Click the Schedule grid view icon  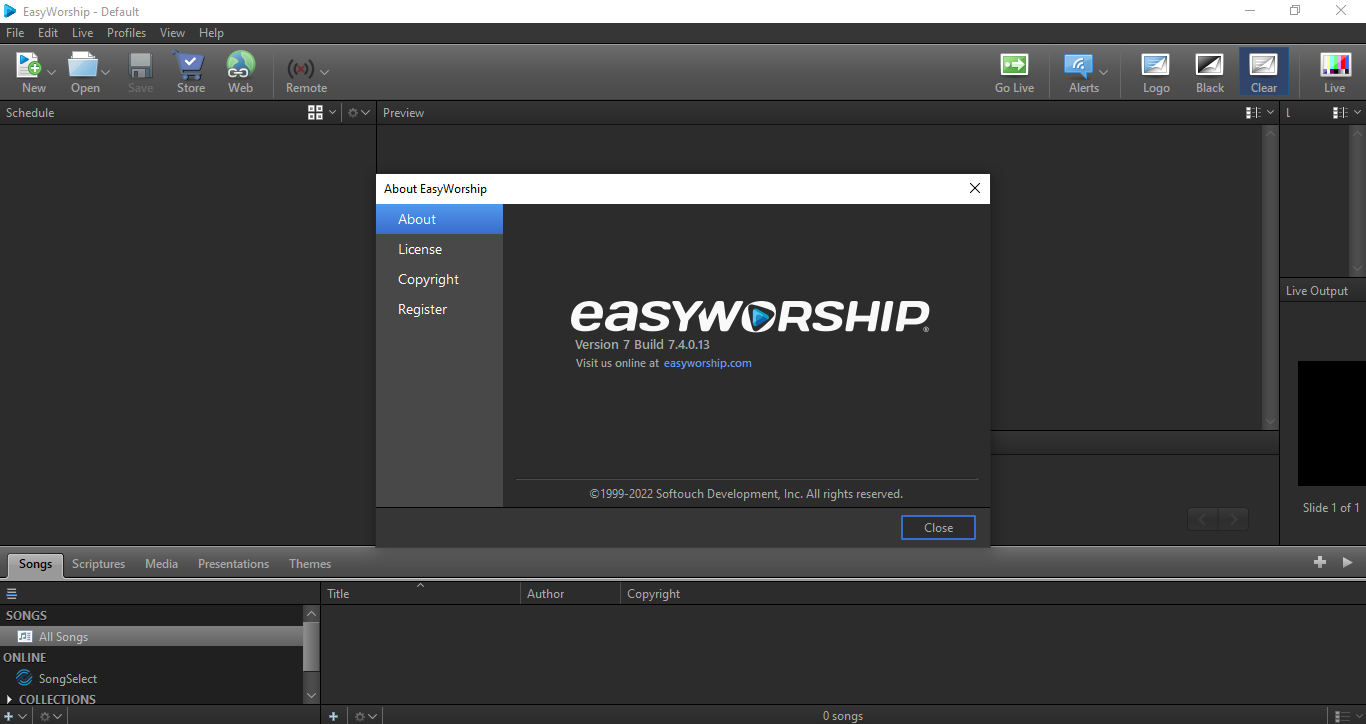(315, 113)
